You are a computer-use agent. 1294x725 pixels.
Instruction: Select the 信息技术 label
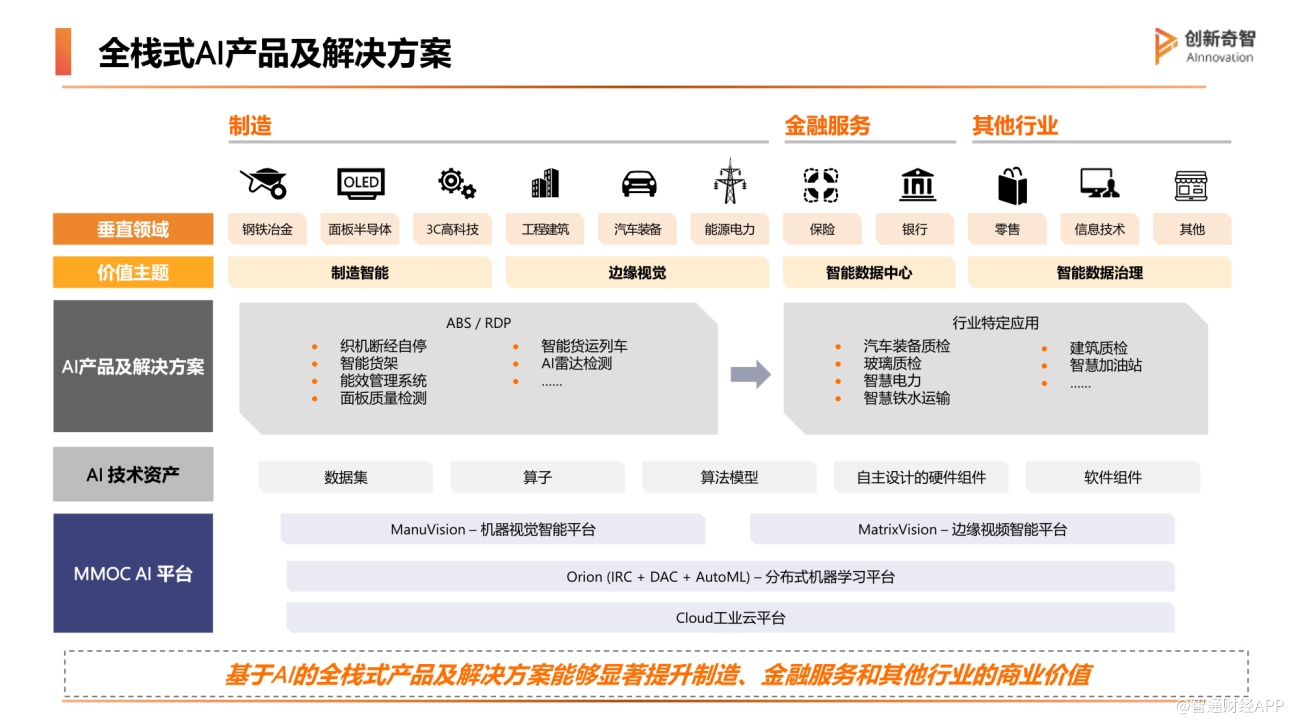pyautogui.click(x=1100, y=229)
